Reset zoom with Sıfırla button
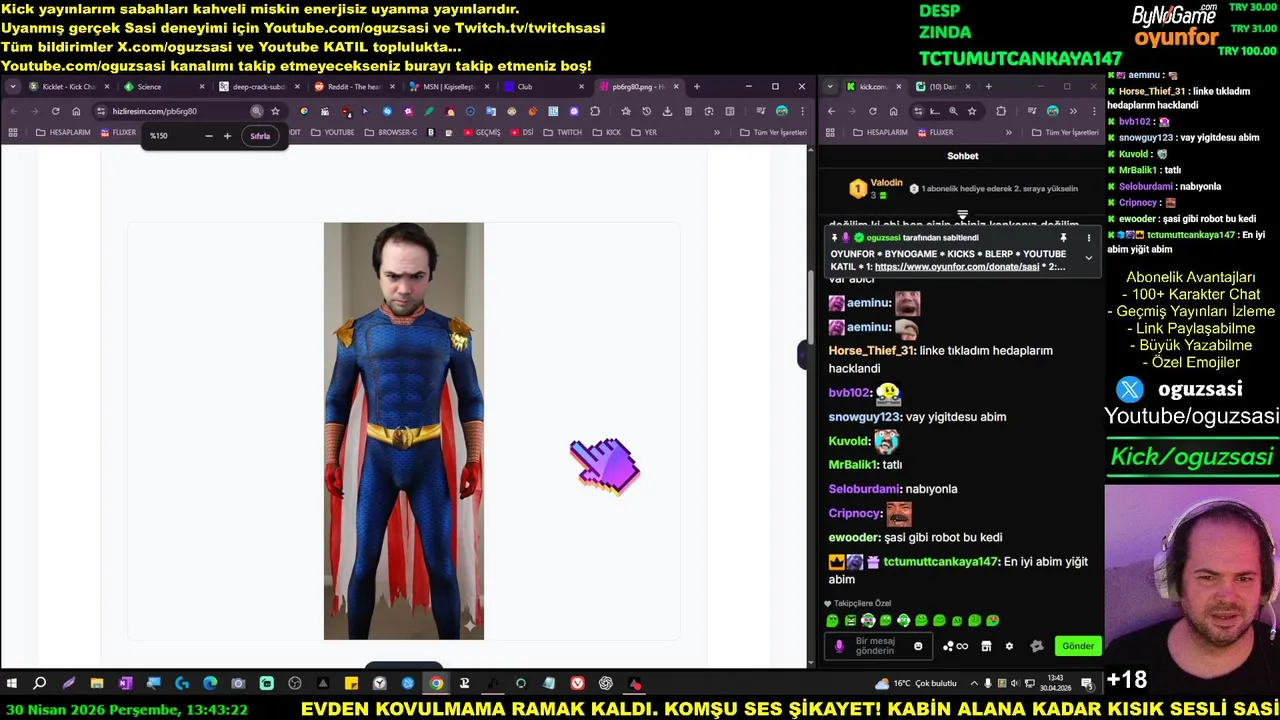 (x=260, y=136)
